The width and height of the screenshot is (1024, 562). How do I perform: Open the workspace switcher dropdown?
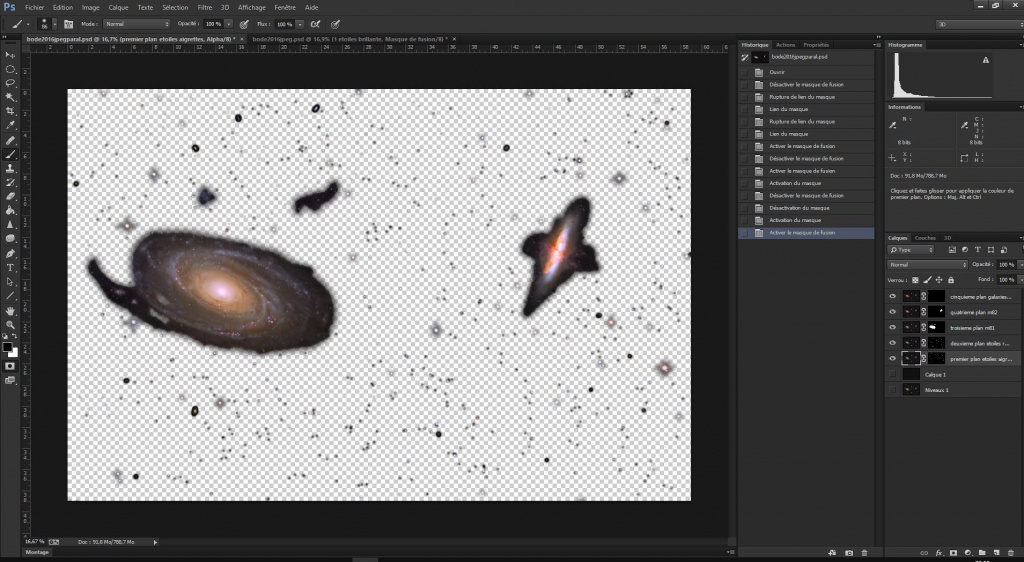(x=979, y=24)
